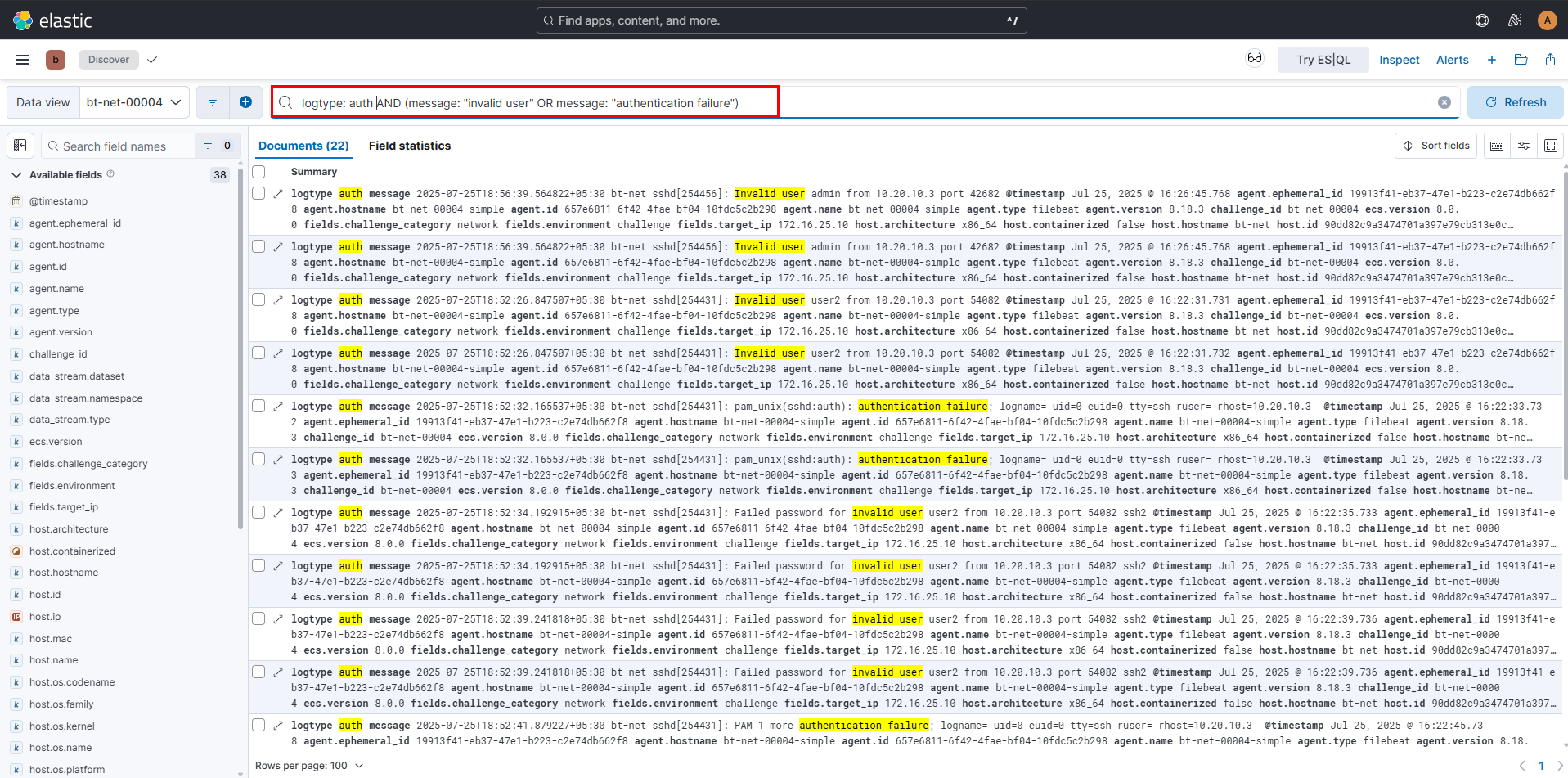
Task: Click into the KQL query input
Action: click(x=867, y=102)
